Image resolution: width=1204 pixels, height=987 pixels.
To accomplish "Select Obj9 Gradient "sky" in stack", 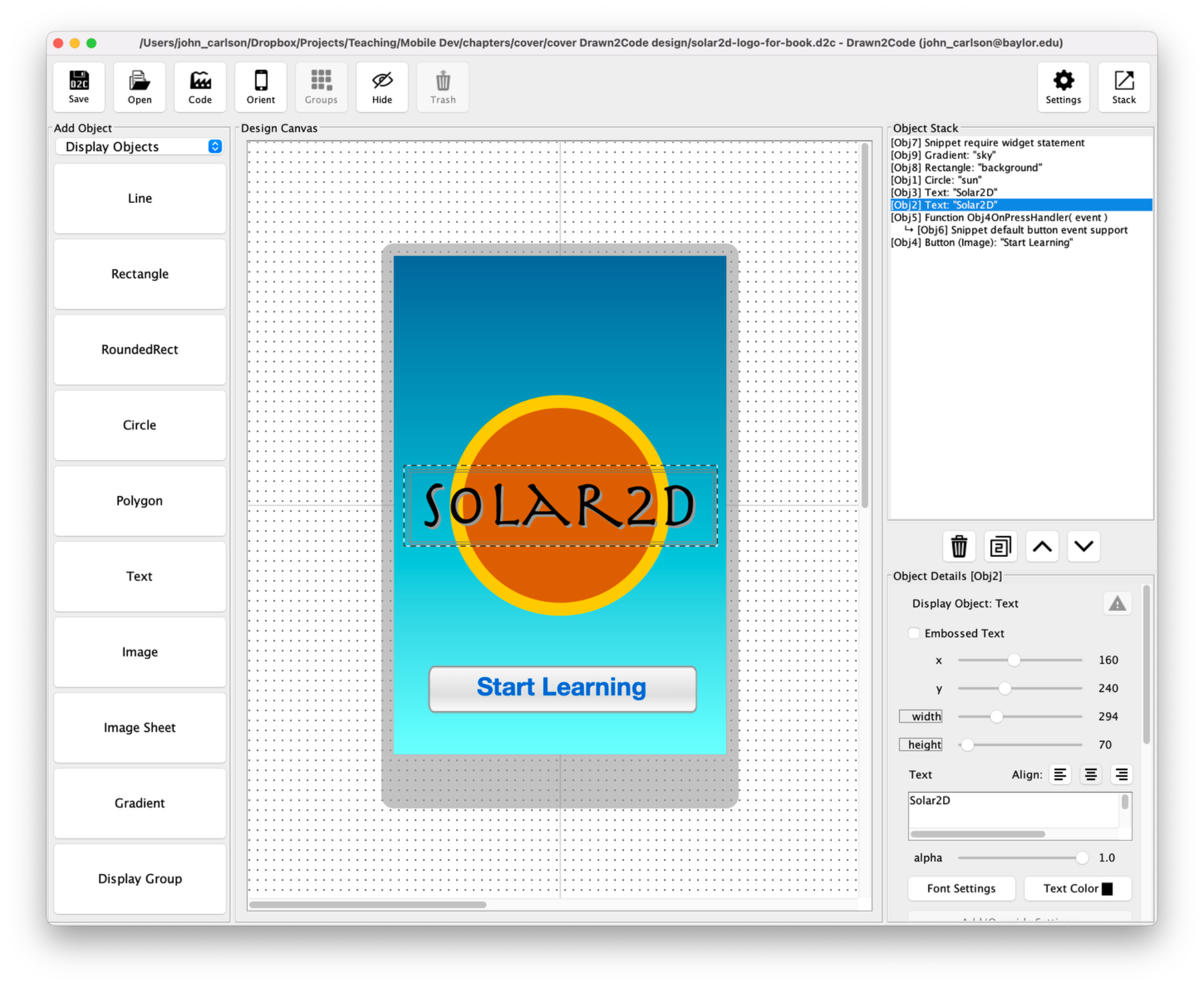I will (x=1021, y=155).
